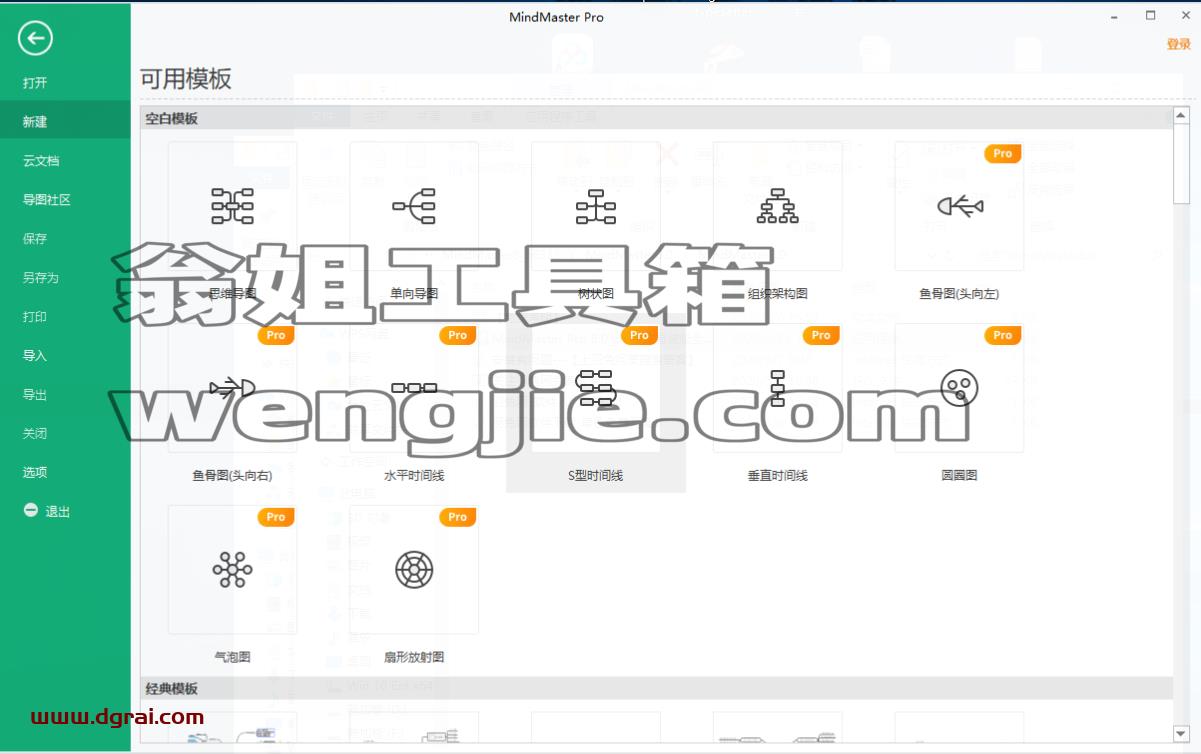Image resolution: width=1201 pixels, height=754 pixels.
Task: Select 新建 in the sidebar
Action: pyautogui.click(x=65, y=122)
